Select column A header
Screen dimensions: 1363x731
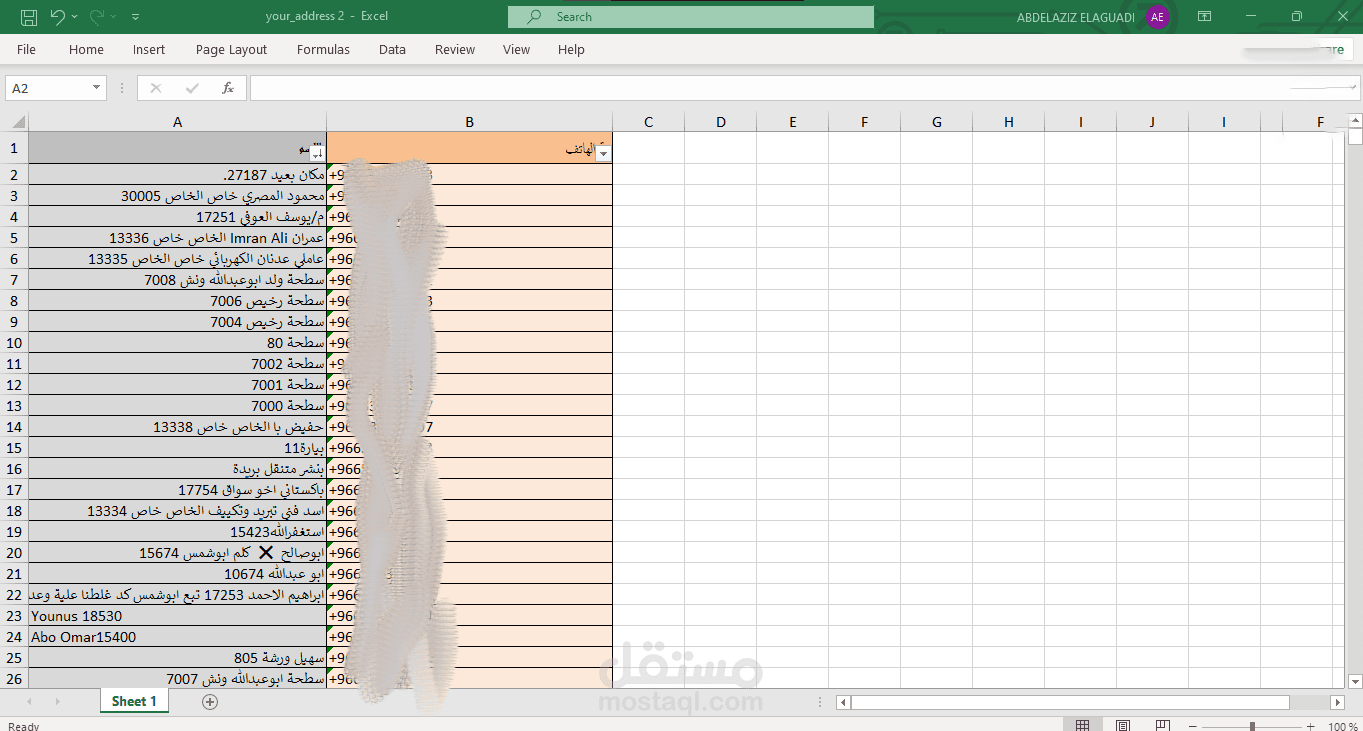177,122
